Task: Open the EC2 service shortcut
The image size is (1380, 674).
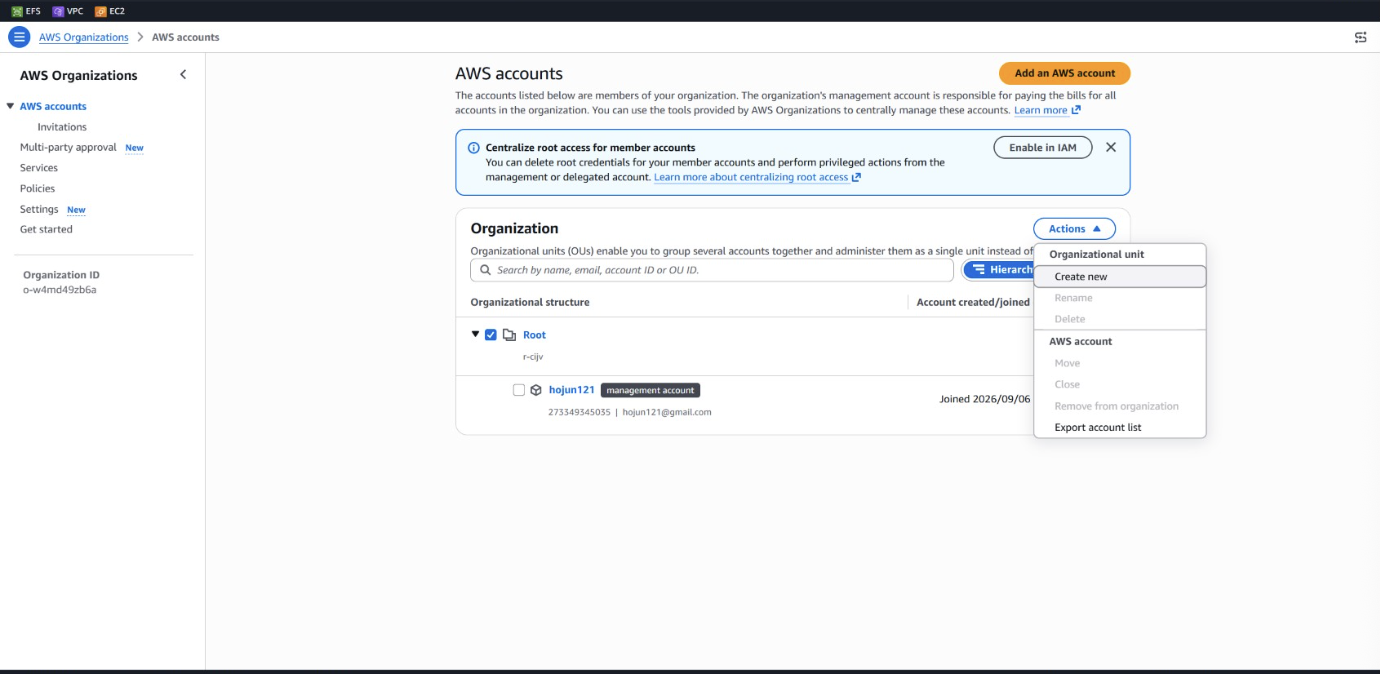Action: point(110,11)
